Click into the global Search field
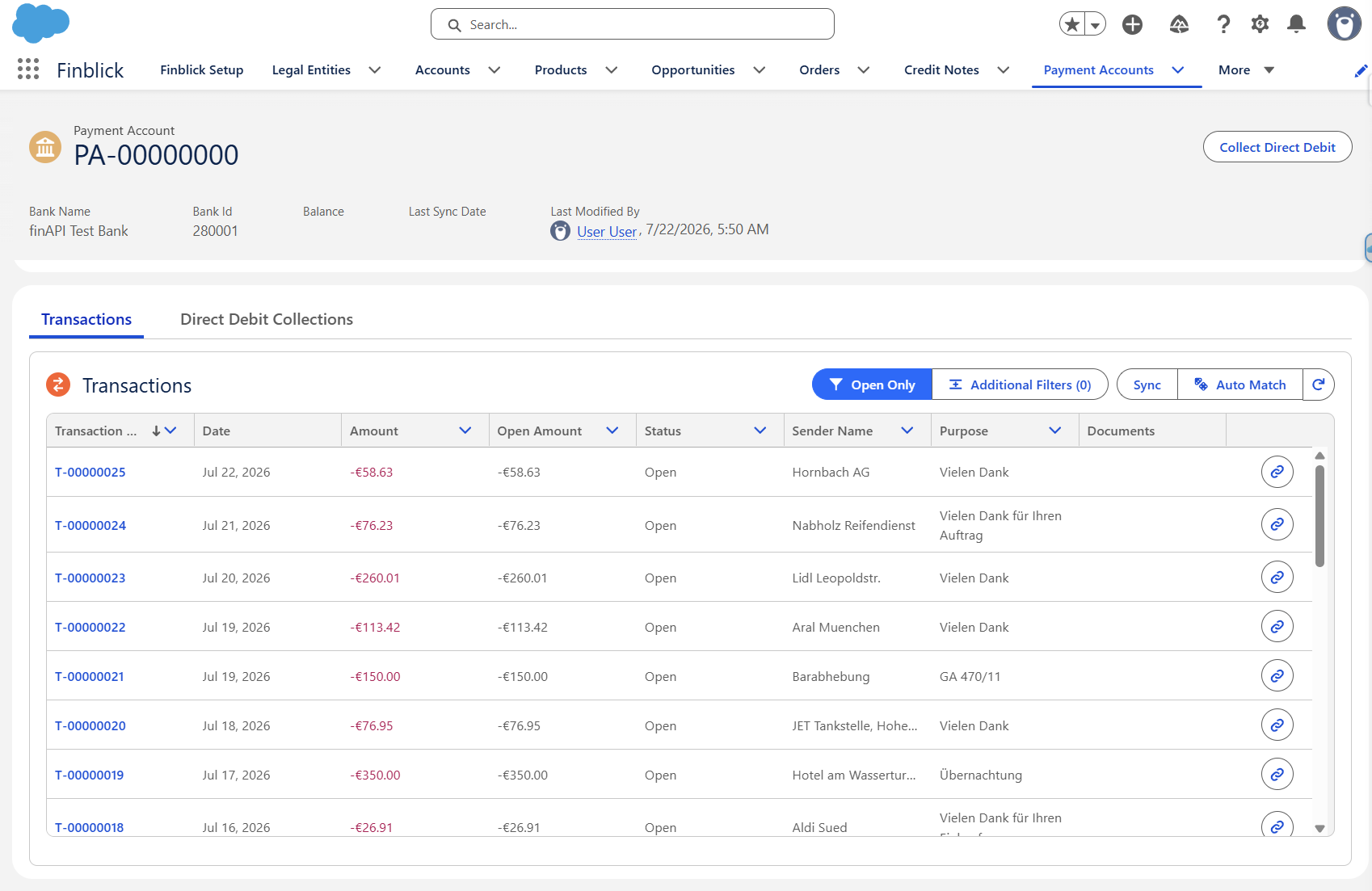This screenshot has width=1372, height=891. (x=633, y=24)
